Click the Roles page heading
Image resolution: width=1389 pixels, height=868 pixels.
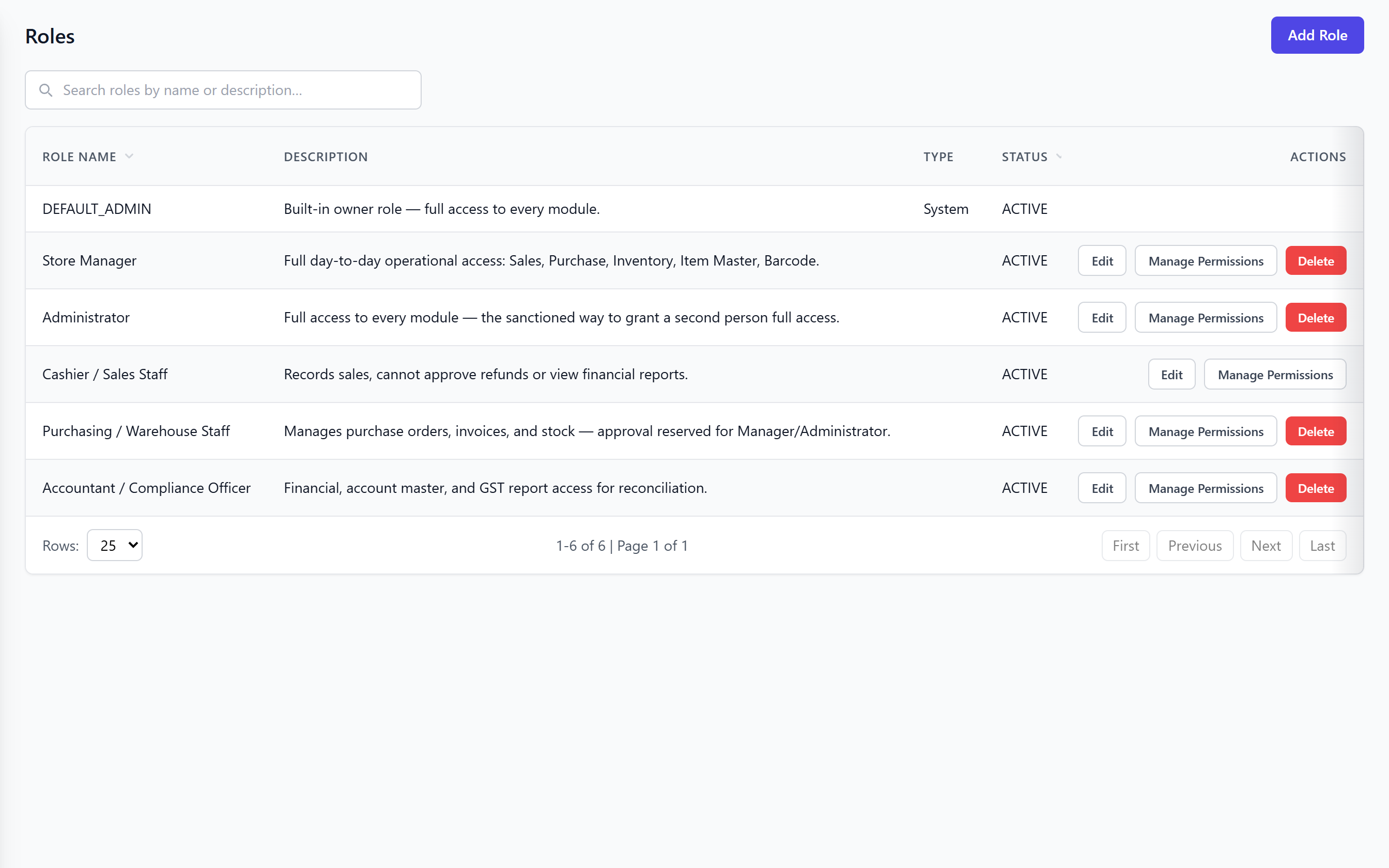(50, 36)
